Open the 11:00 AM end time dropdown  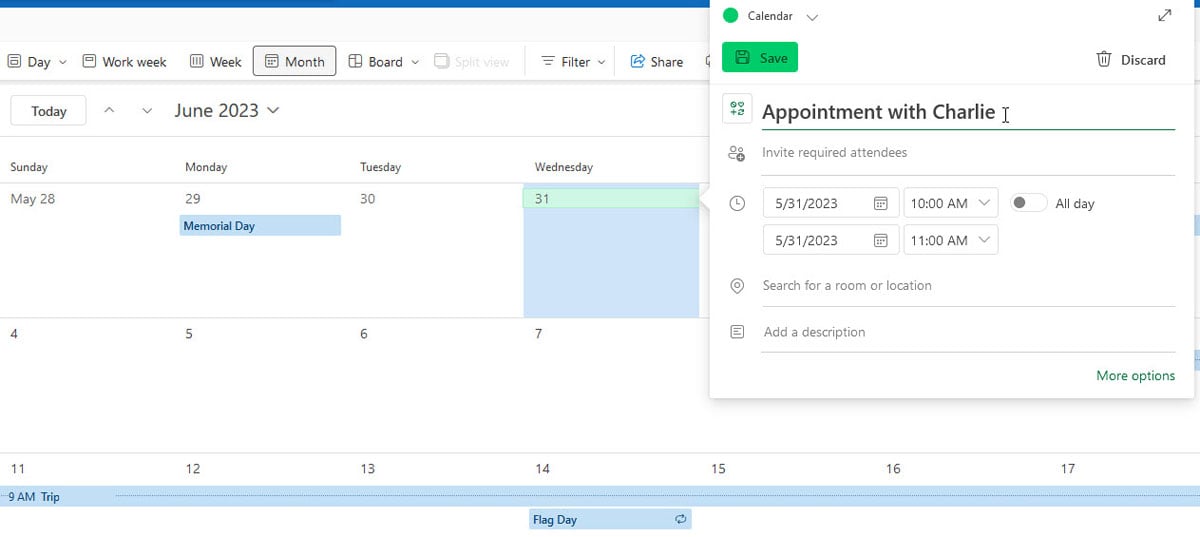tap(950, 241)
